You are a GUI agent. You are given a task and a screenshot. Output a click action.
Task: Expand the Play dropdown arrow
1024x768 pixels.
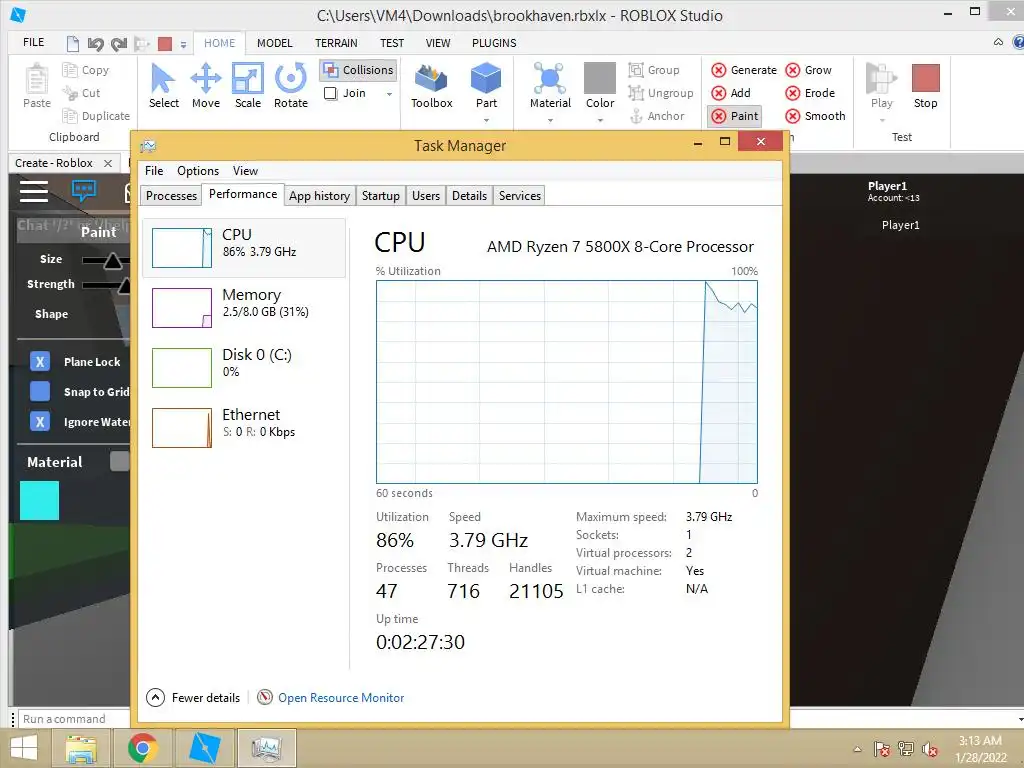tap(882, 120)
